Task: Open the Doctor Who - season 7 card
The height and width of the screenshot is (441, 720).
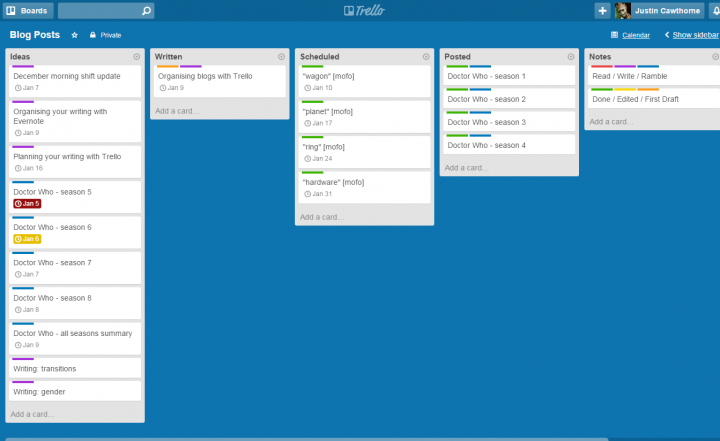Action: (75, 267)
